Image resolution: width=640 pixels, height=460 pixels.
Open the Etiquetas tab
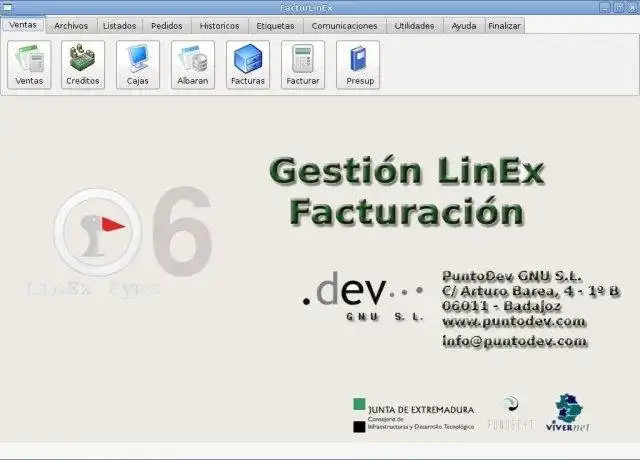coord(276,26)
